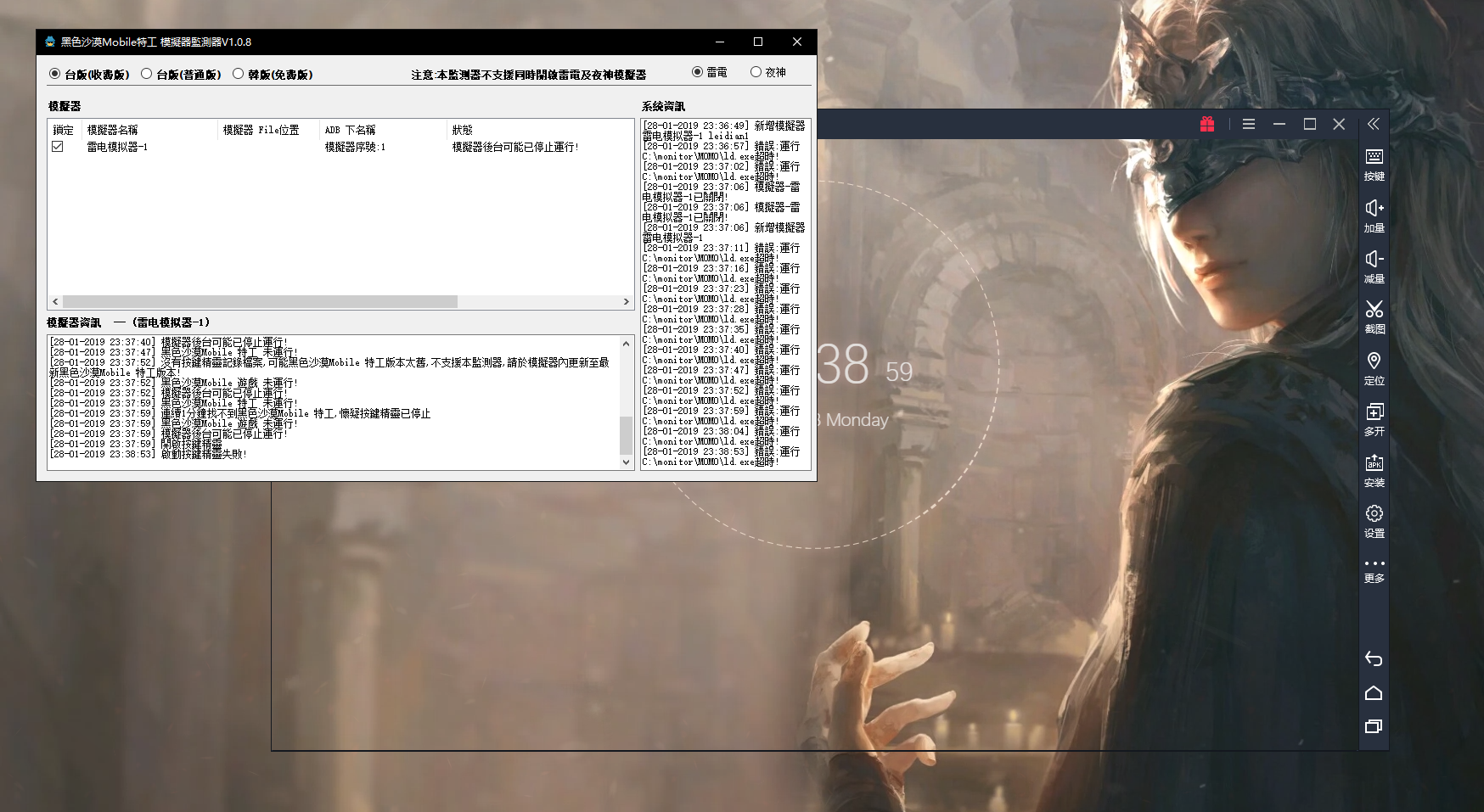
Task: Maximize the monitor app window
Action: pyautogui.click(x=758, y=42)
